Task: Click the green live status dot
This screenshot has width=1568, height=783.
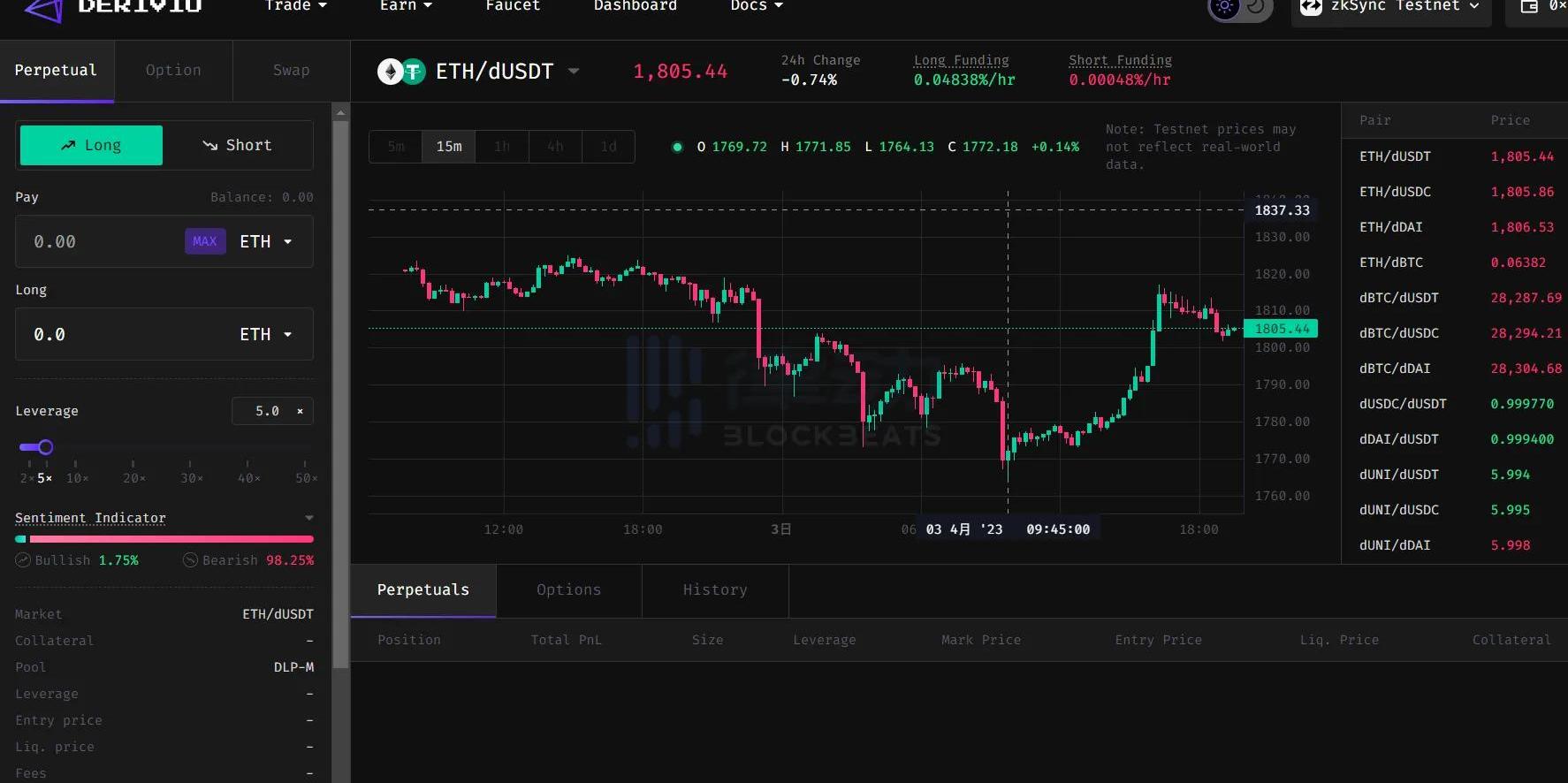Action: tap(677, 148)
